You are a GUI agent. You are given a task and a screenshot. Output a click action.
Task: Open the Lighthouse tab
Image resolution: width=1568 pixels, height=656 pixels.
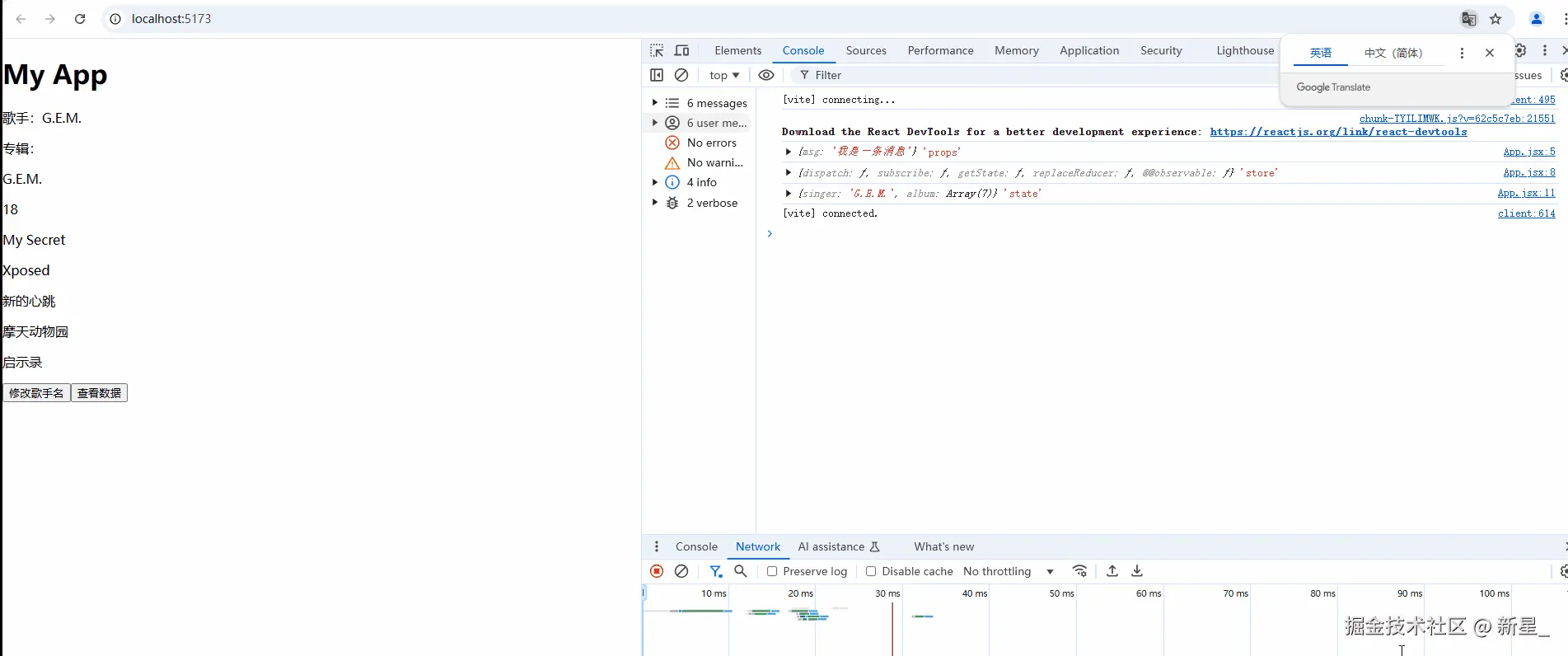[1245, 50]
